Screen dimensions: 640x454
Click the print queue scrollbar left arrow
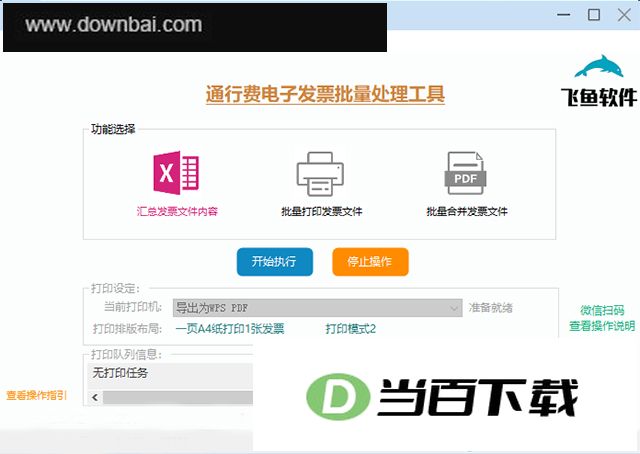(95, 397)
